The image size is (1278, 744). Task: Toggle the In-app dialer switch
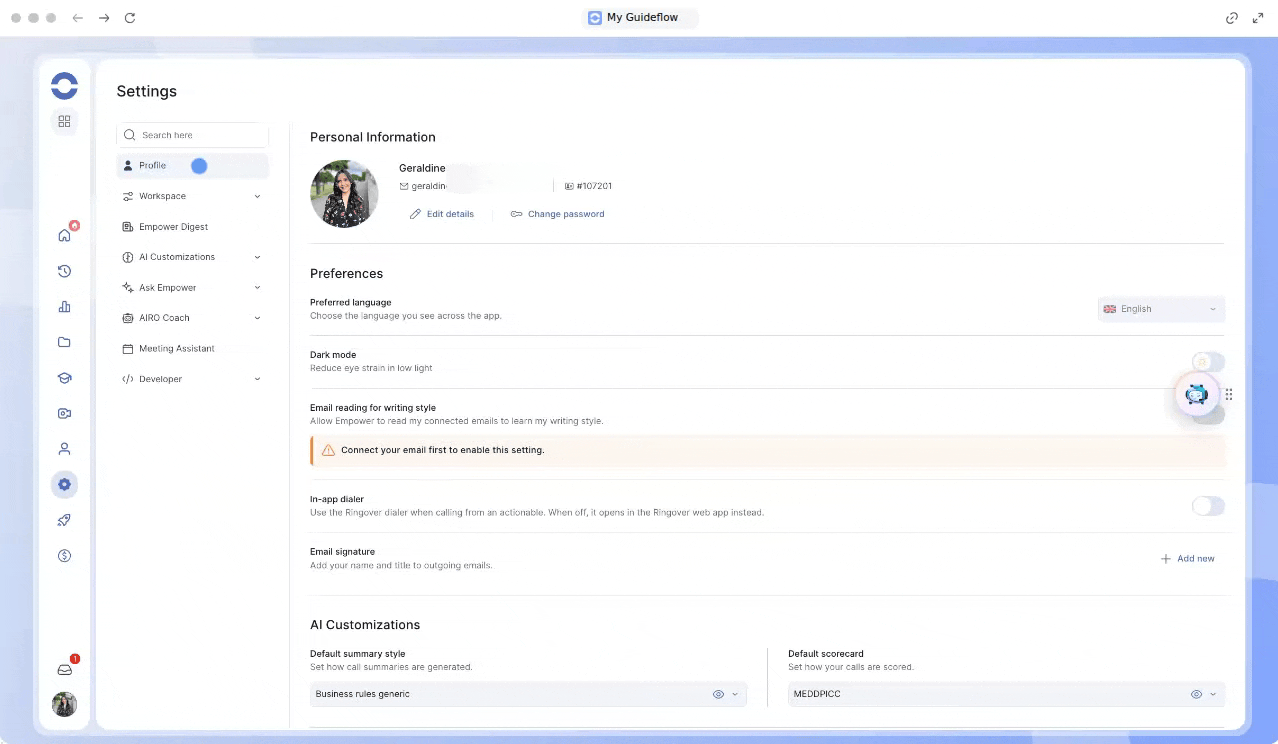pyautogui.click(x=1208, y=506)
